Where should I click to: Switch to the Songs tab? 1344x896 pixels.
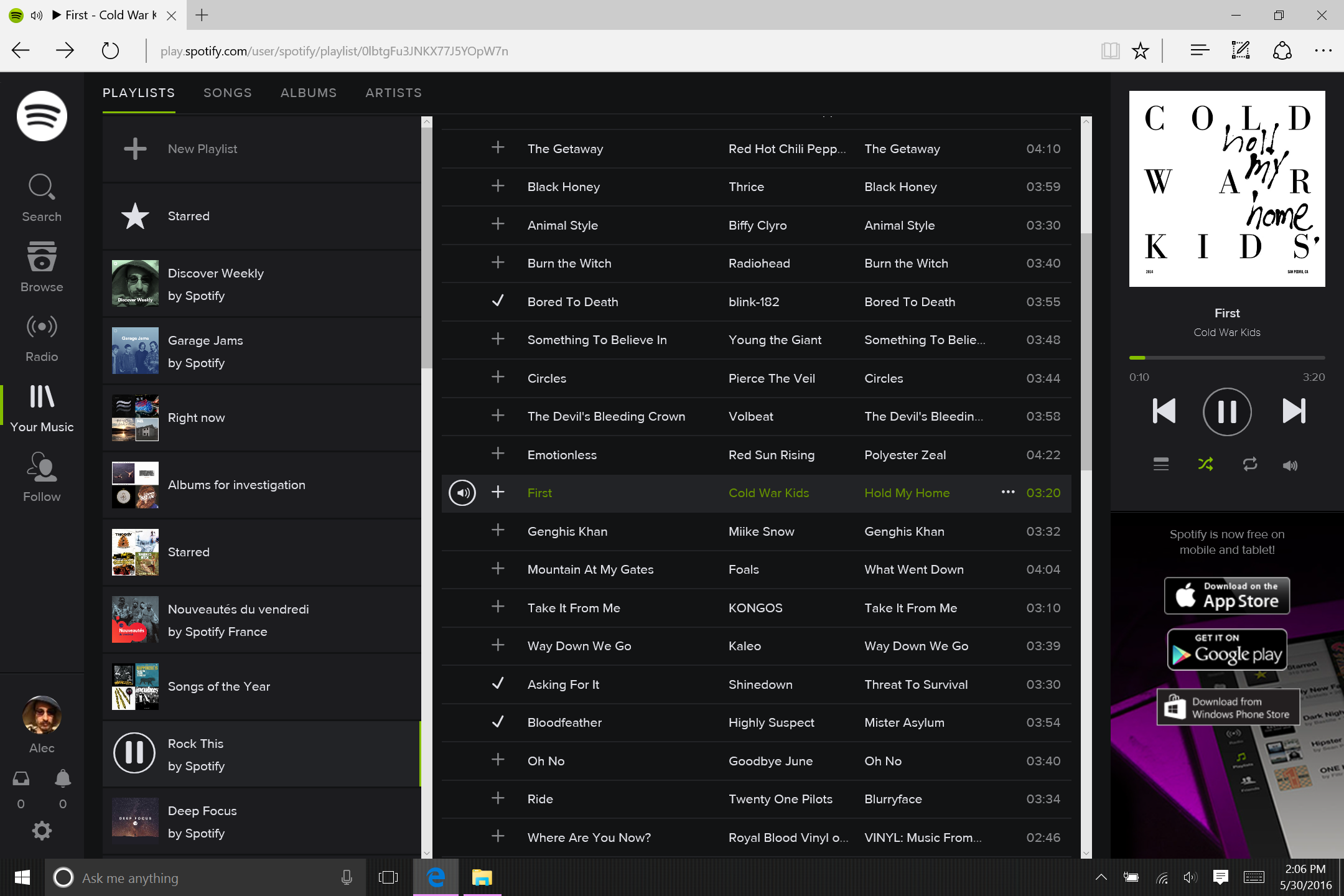(228, 93)
